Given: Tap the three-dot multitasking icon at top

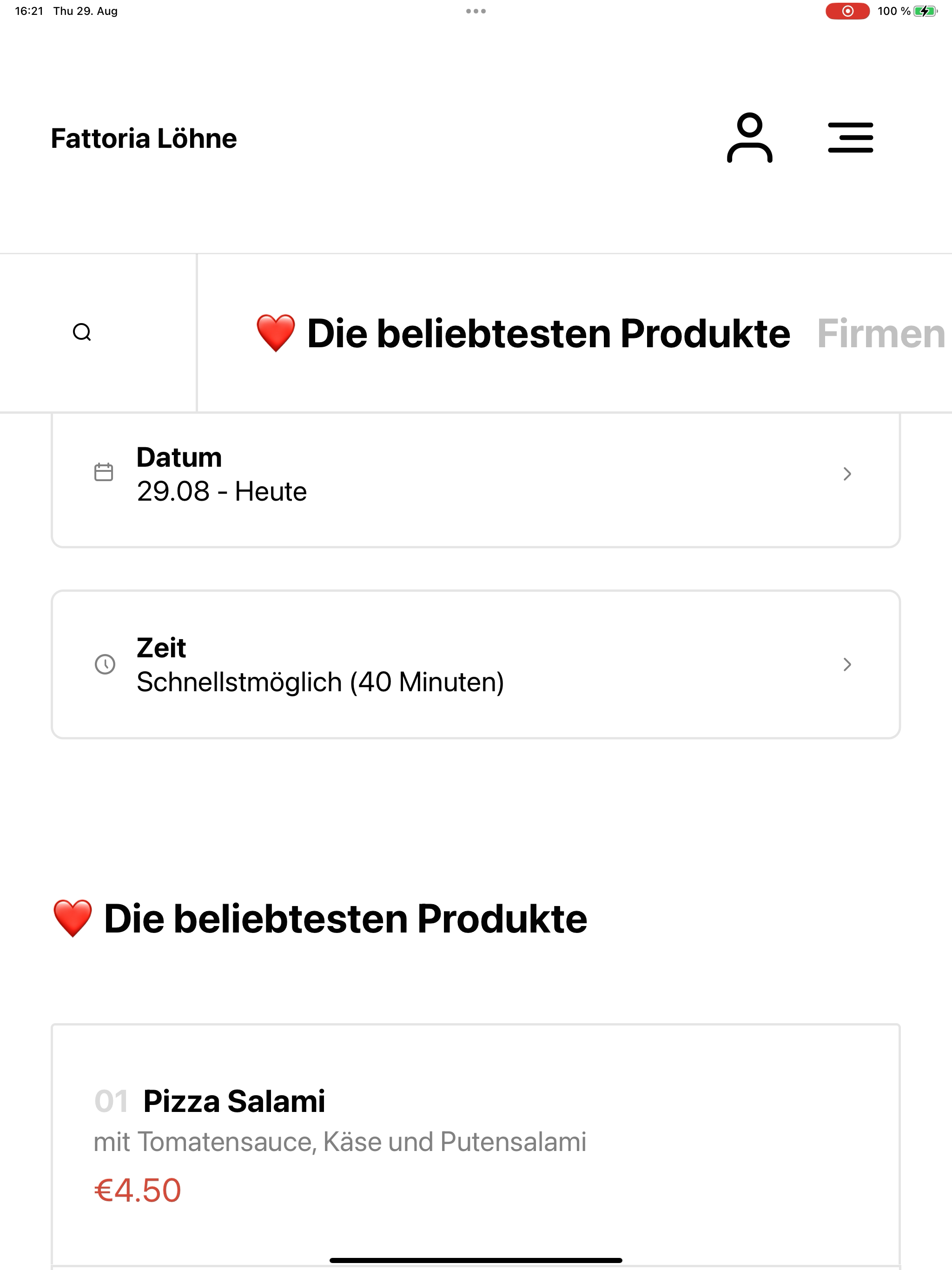Looking at the screenshot, I should (476, 11).
